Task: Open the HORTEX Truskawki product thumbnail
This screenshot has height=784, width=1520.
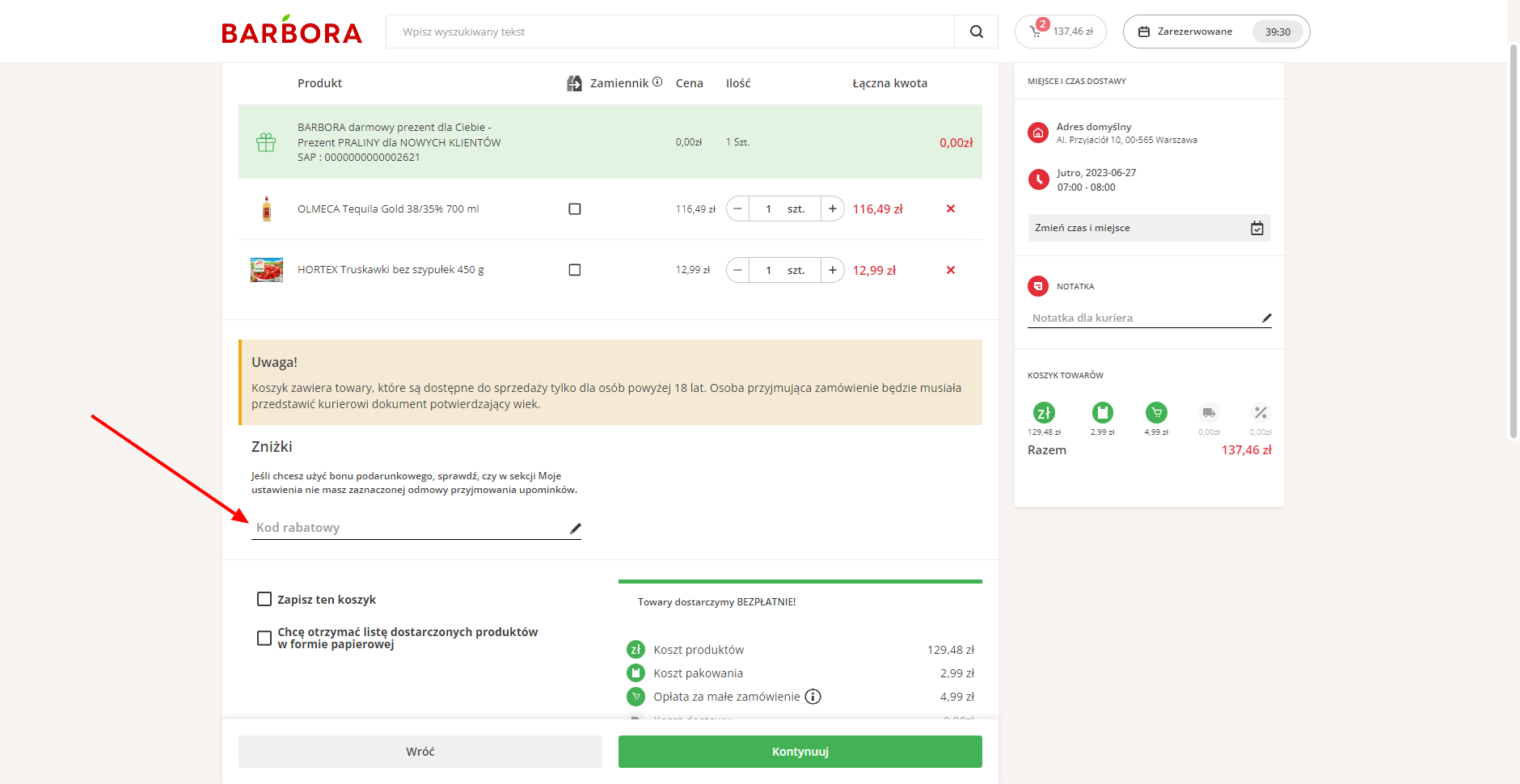Action: (x=267, y=270)
